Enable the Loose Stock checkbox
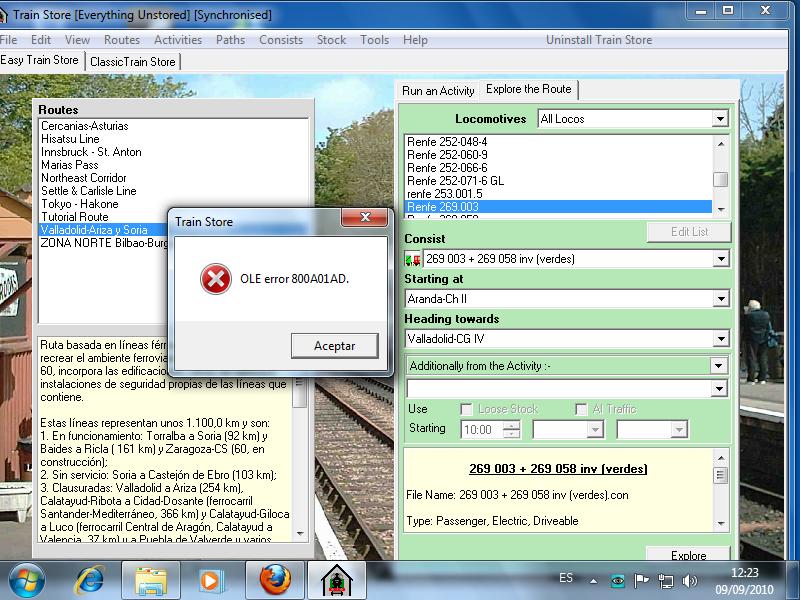The height and width of the screenshot is (600, 800). pyautogui.click(x=466, y=409)
